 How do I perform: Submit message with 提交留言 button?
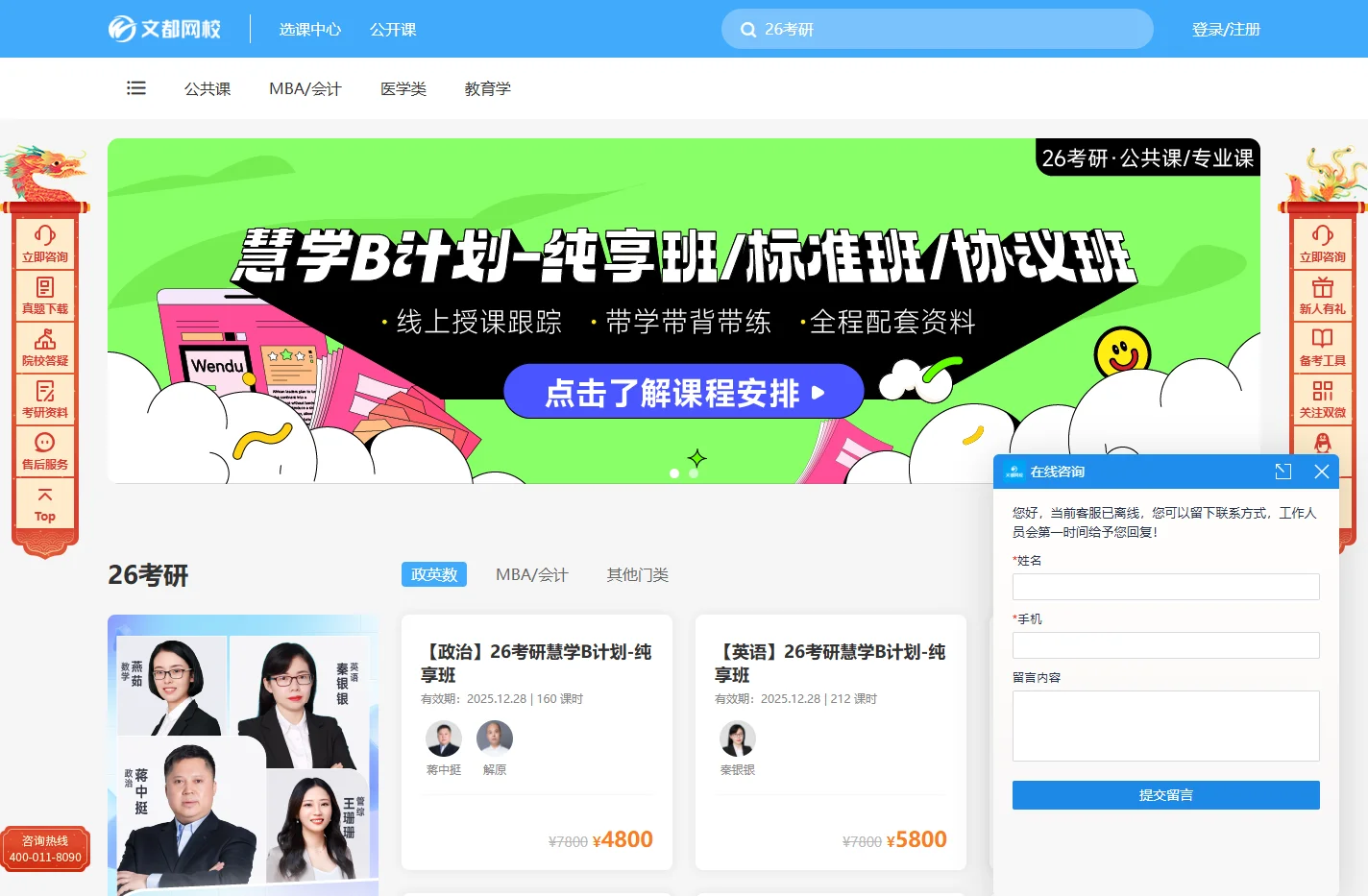pyautogui.click(x=1166, y=795)
